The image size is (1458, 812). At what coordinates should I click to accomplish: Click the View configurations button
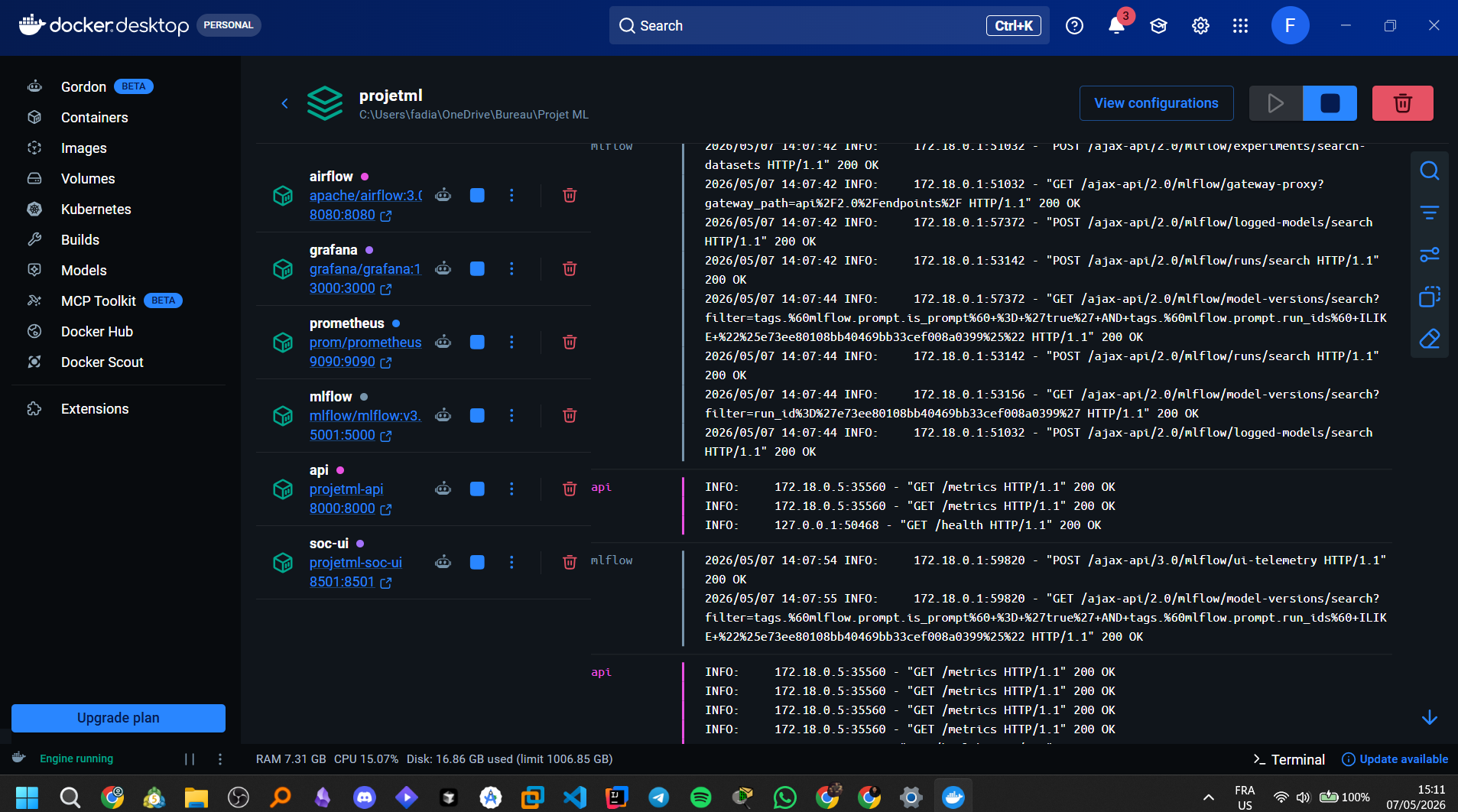coord(1156,103)
